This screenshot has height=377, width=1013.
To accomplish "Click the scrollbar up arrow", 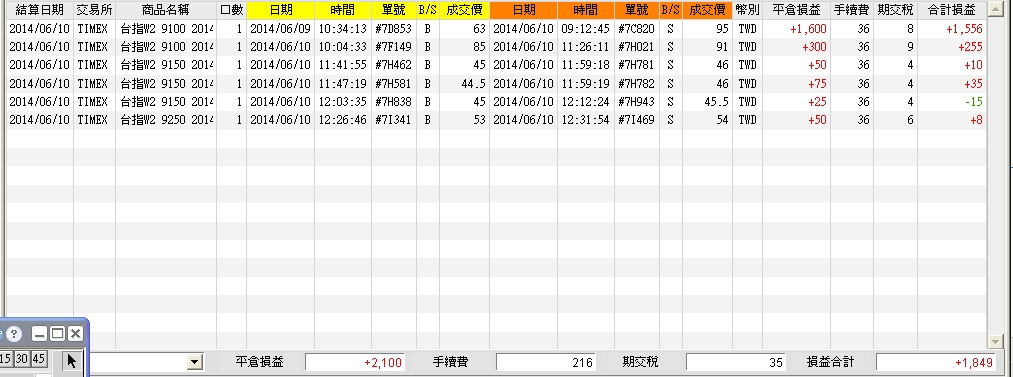I will [995, 8].
